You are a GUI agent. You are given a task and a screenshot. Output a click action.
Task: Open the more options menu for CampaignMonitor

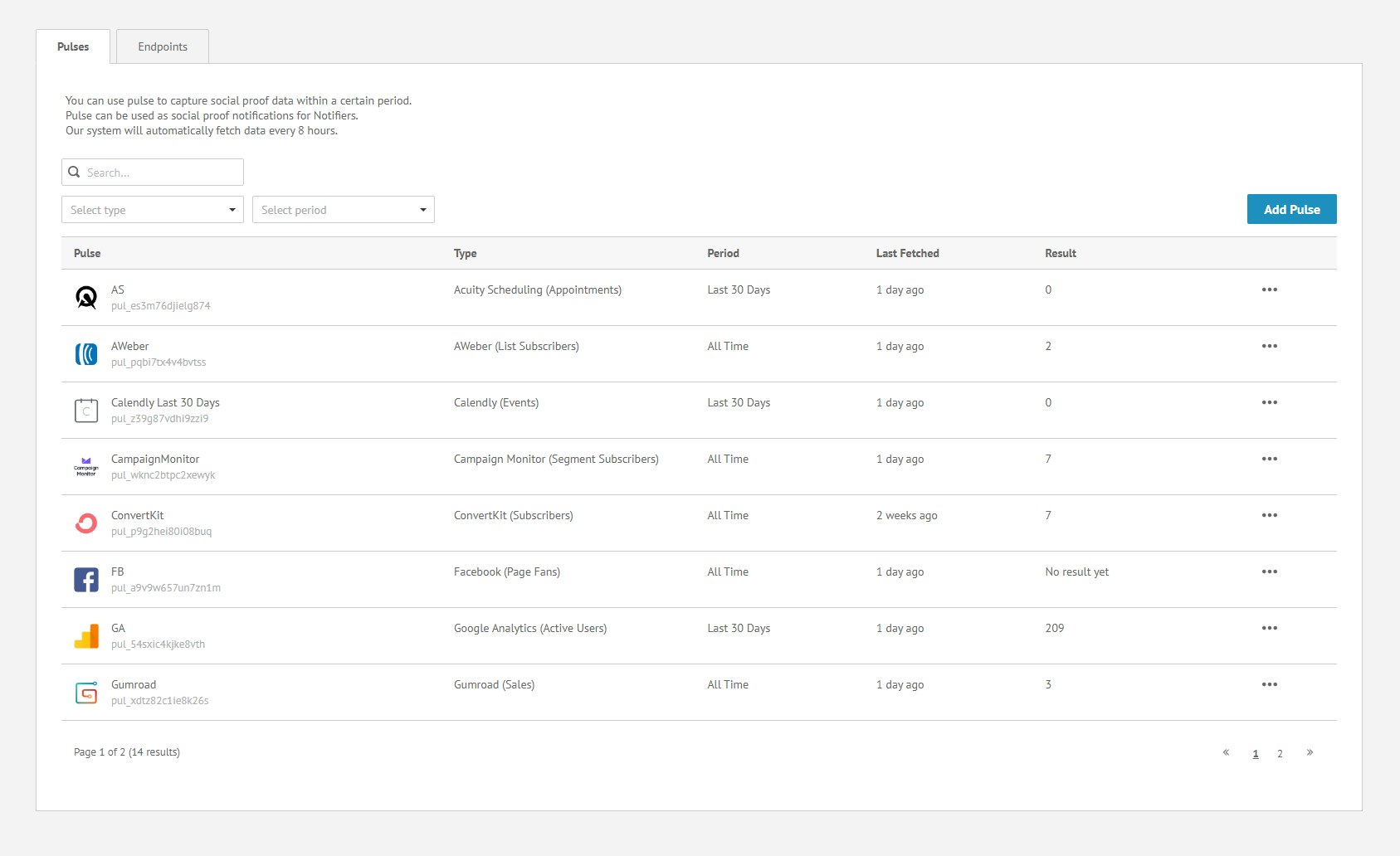[x=1269, y=459]
